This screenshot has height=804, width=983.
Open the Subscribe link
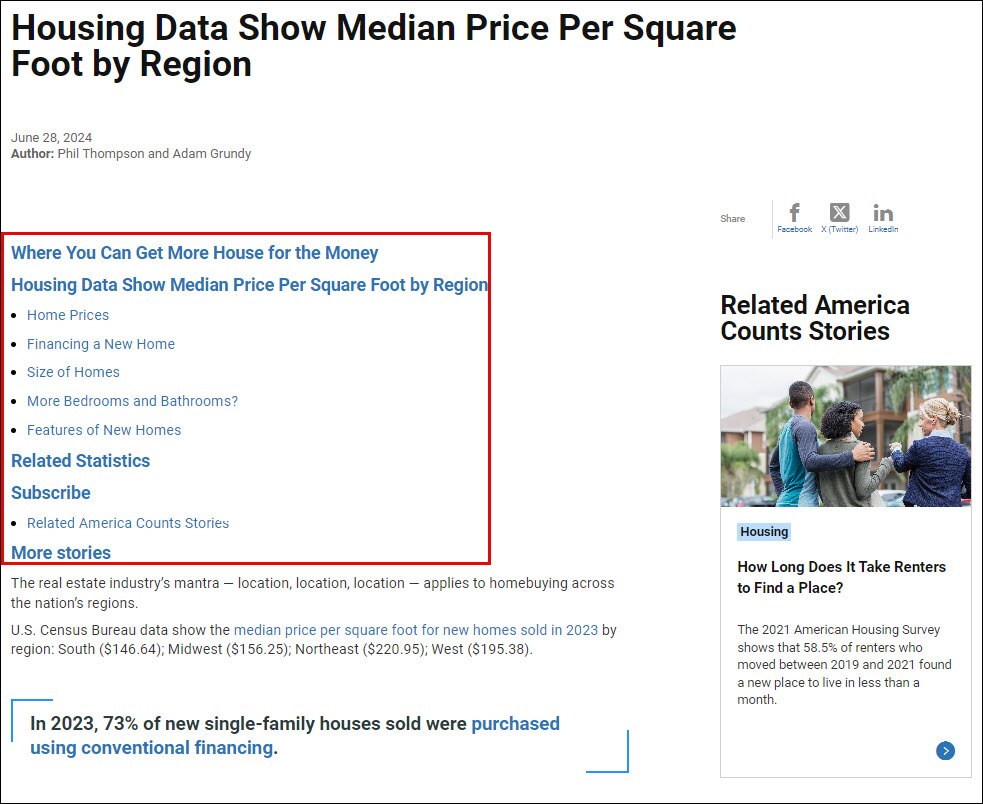pos(51,493)
